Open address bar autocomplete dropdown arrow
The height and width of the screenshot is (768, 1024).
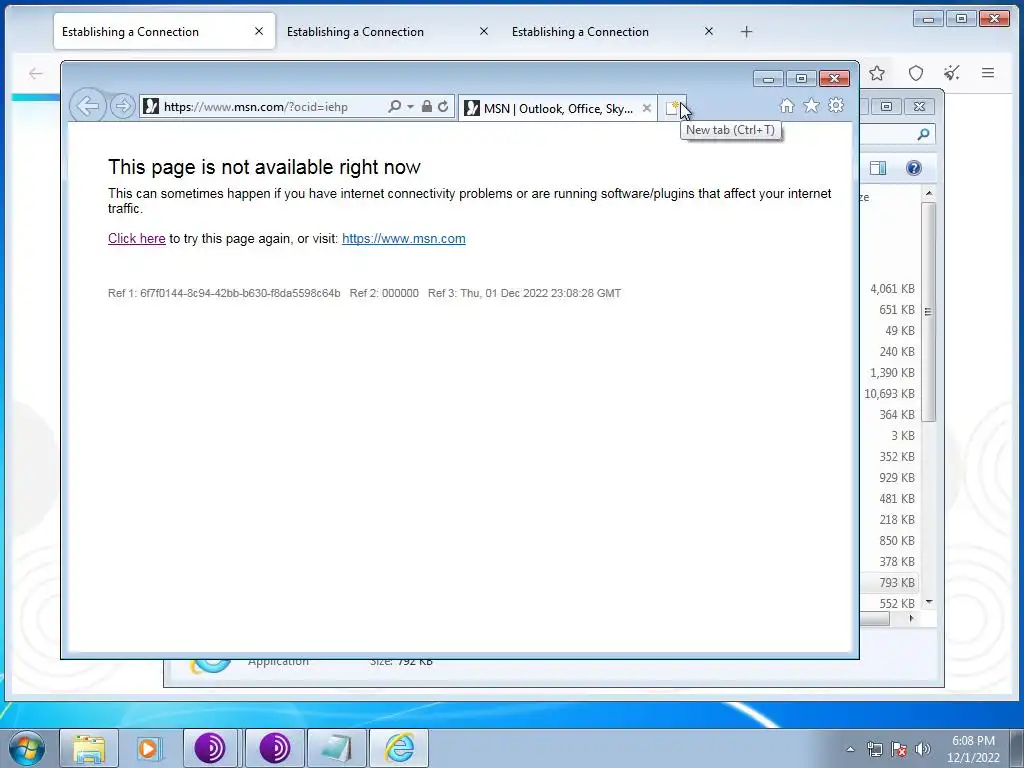pos(410,106)
